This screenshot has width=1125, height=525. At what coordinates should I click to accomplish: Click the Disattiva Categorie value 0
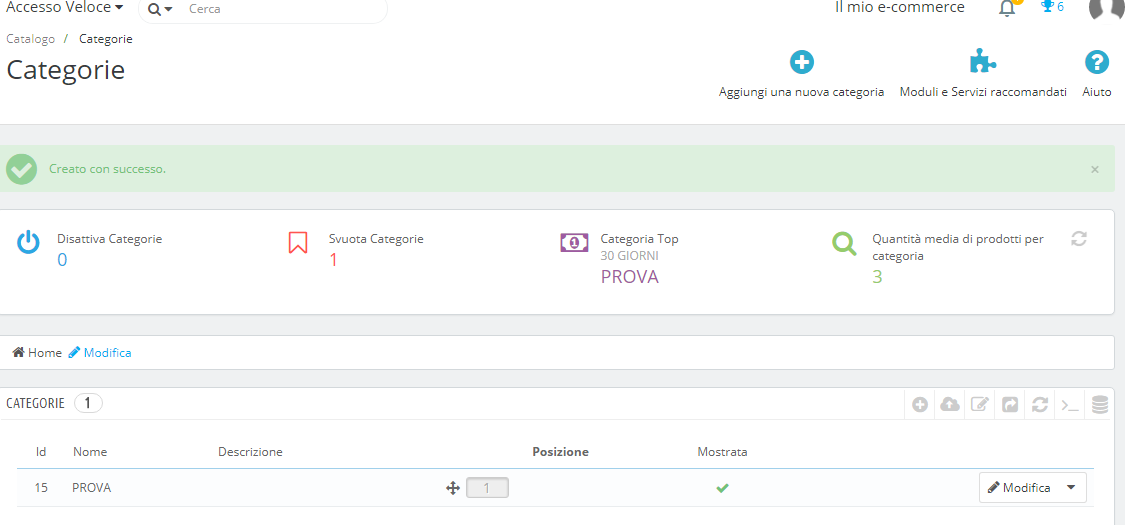click(62, 260)
